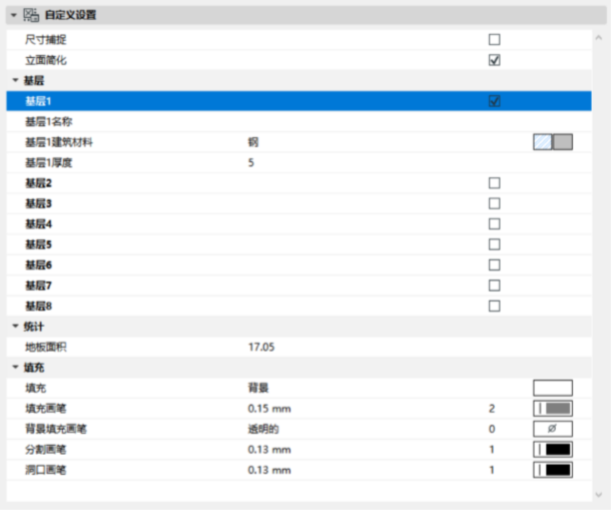Open the 分割画笔 black pen swatch

click(x=553, y=449)
